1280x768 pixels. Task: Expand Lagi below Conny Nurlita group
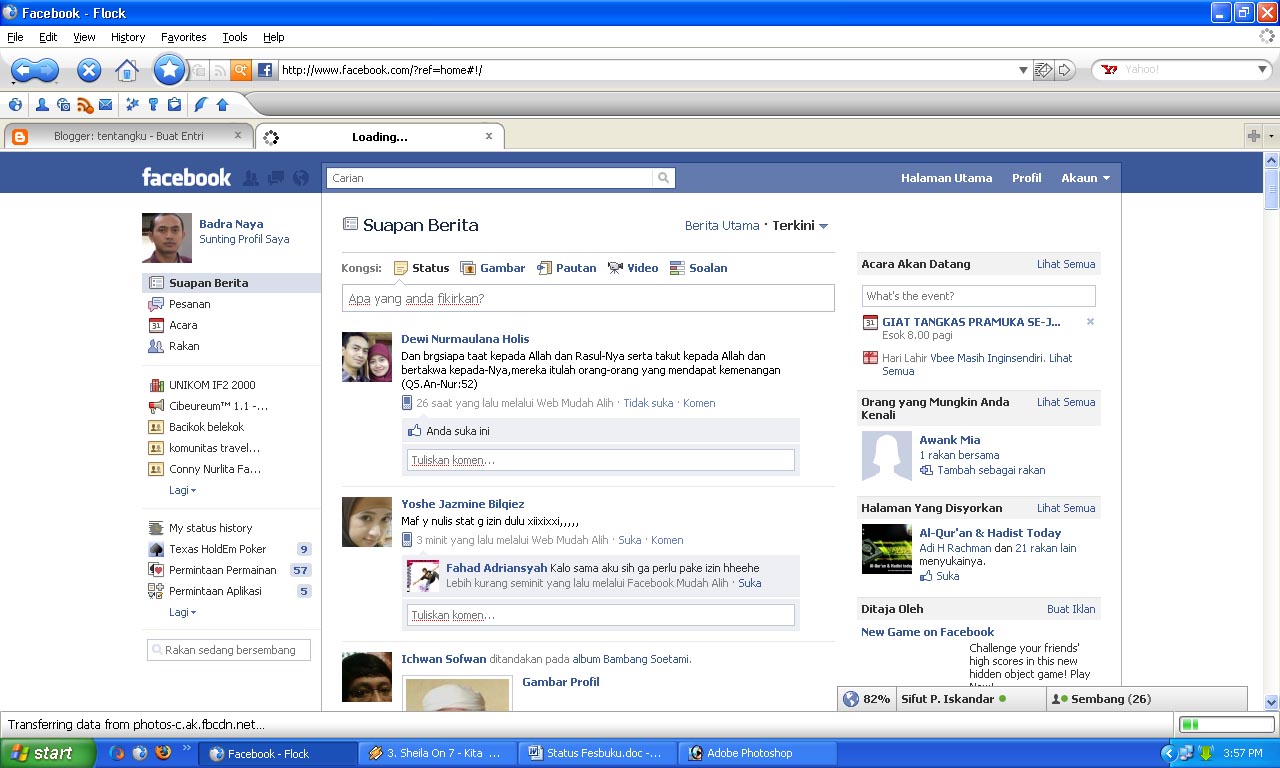pos(182,490)
